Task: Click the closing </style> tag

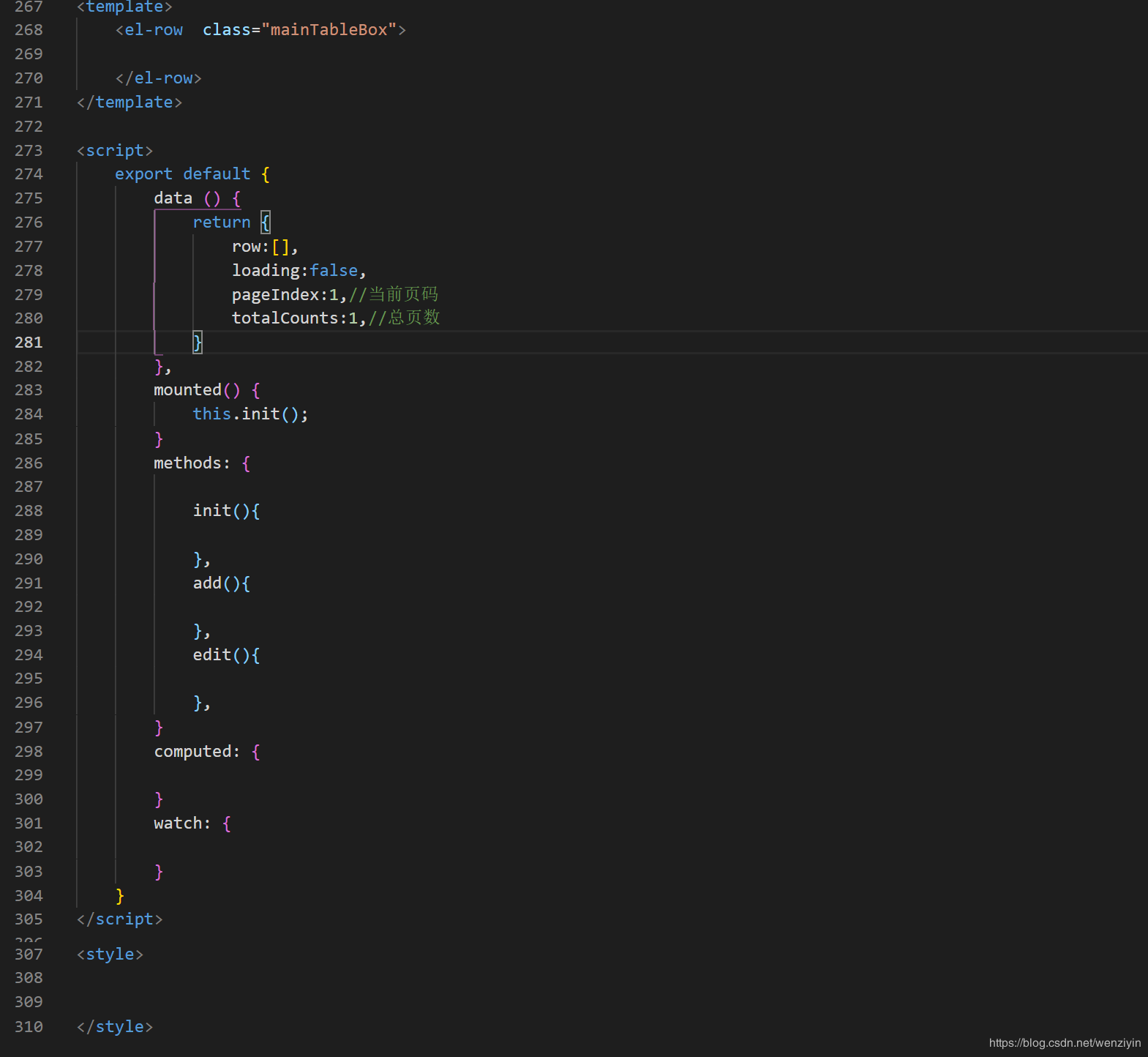Action: tap(115, 1027)
